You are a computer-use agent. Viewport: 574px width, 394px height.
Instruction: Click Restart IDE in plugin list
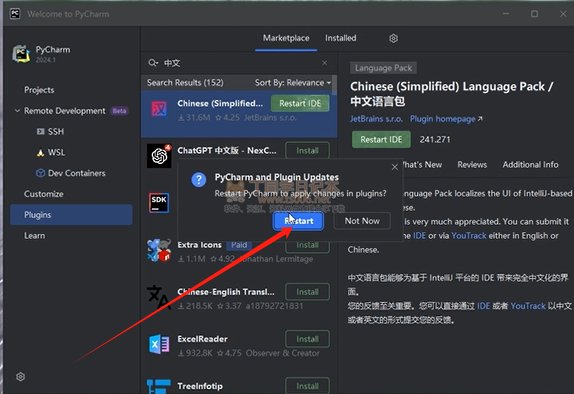tap(300, 104)
